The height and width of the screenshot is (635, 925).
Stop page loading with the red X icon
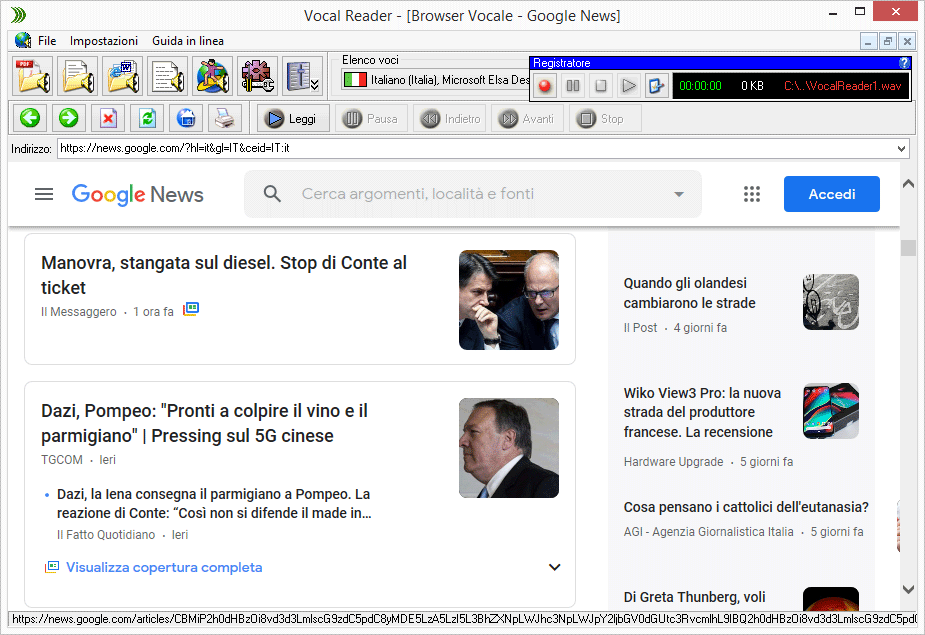[108, 119]
